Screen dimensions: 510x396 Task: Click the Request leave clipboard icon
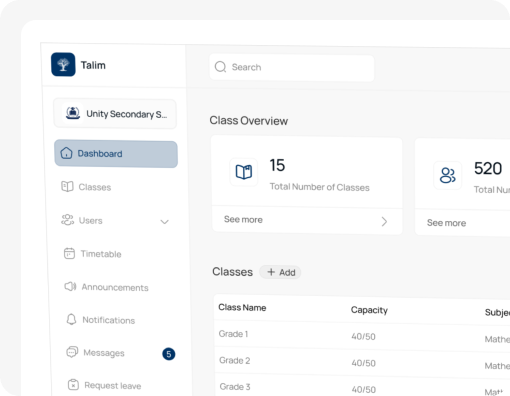pyautogui.click(x=73, y=385)
